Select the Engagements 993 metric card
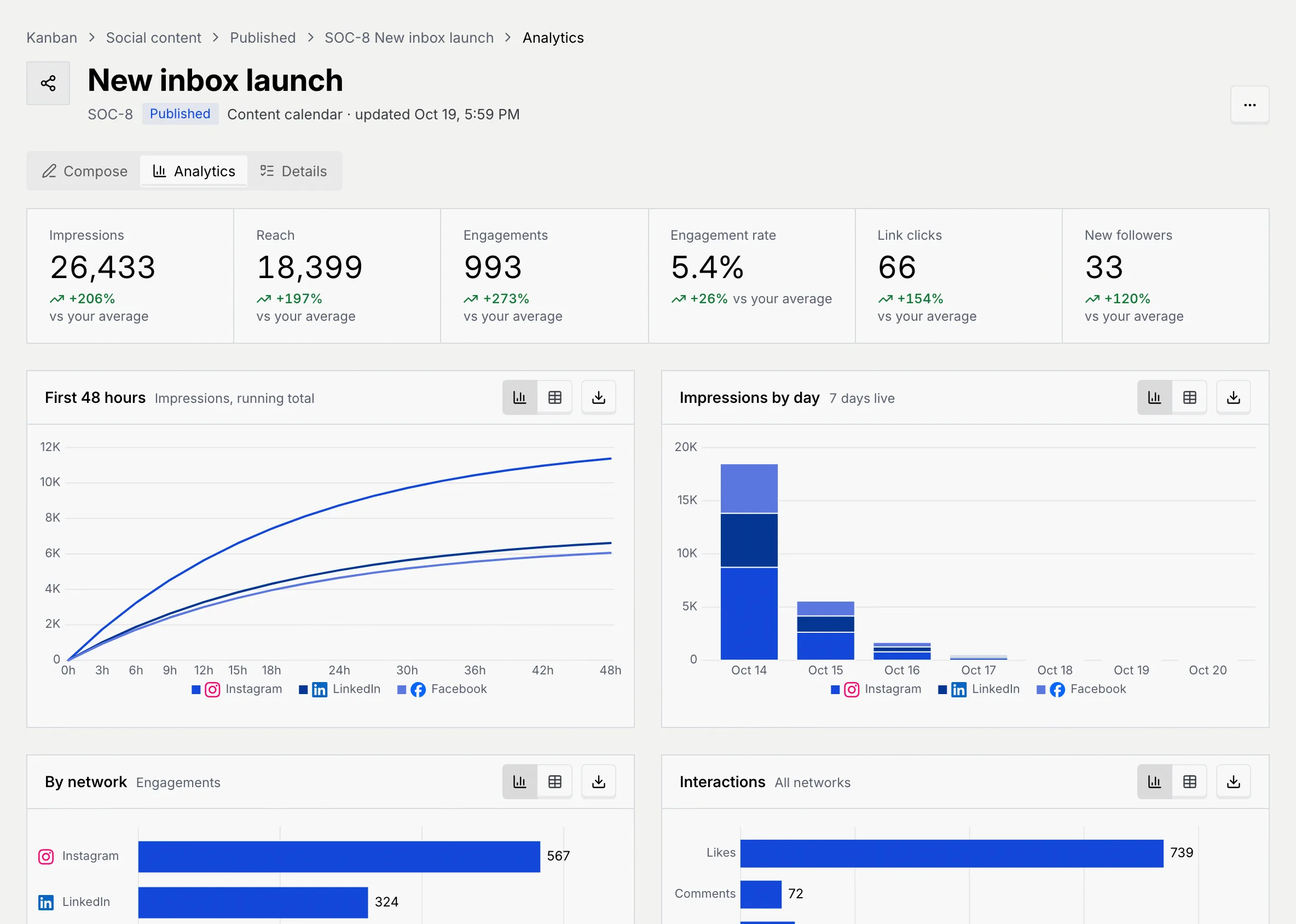The image size is (1296, 924). [545, 276]
